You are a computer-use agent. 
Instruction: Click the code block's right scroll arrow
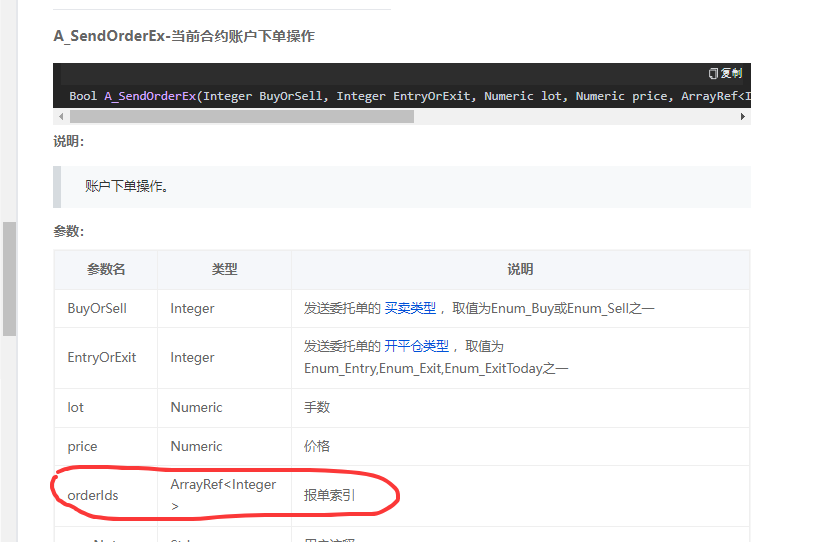coord(743,116)
